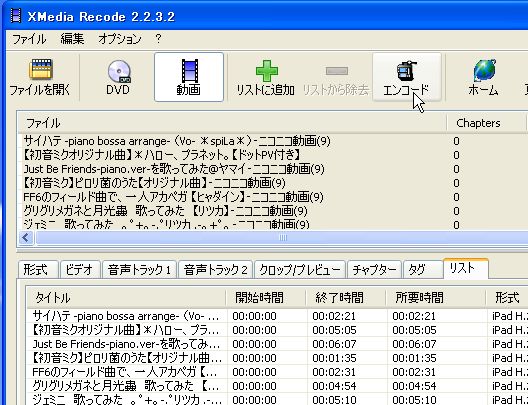Add to list with green plus icon
The image size is (528, 405).
[266, 77]
